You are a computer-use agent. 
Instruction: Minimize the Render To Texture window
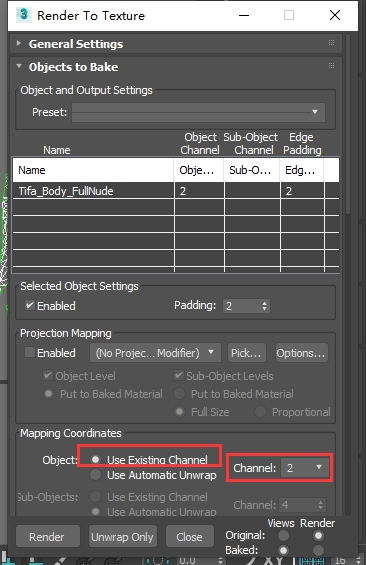click(x=244, y=15)
